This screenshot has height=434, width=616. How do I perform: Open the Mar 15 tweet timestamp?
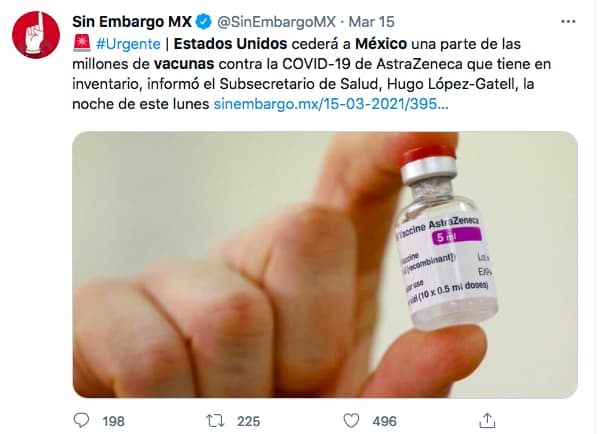coord(371,22)
